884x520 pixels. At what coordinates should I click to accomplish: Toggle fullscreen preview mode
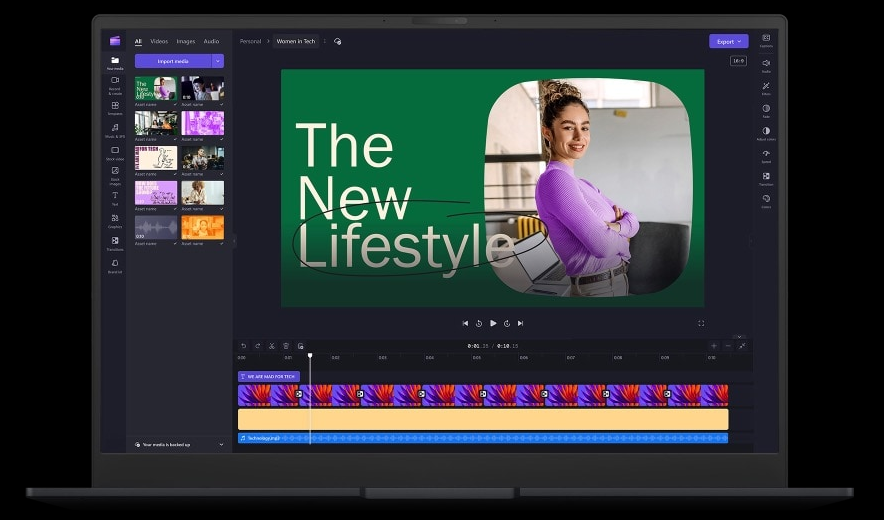[700, 323]
